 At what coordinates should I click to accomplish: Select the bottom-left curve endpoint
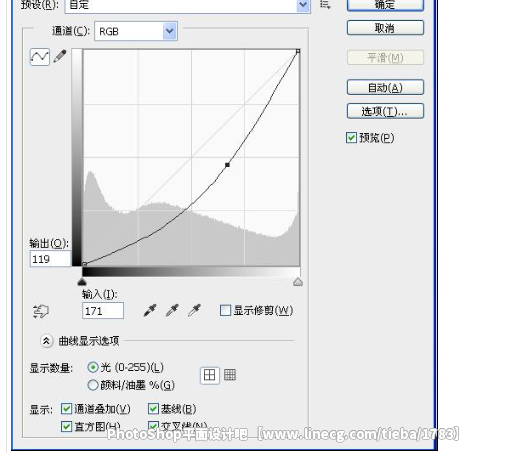point(84,264)
